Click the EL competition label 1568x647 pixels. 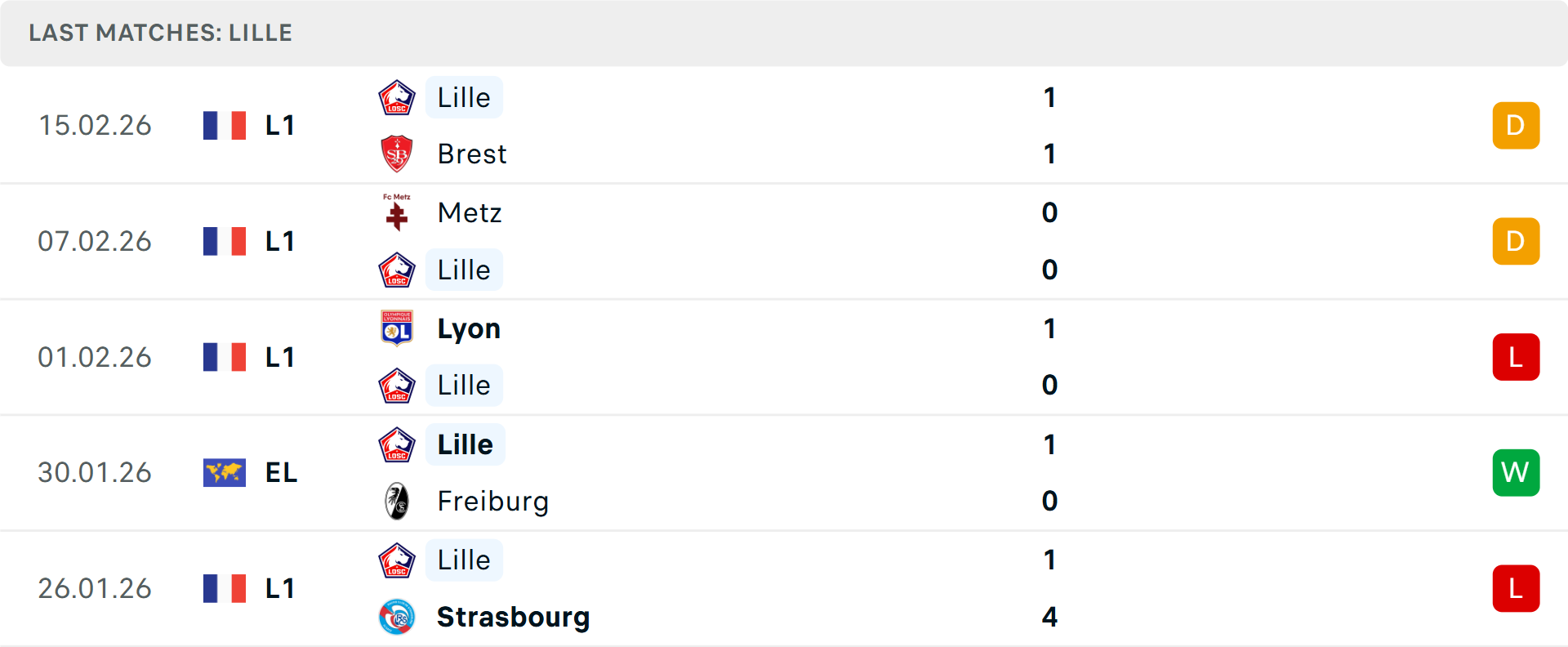tap(281, 472)
